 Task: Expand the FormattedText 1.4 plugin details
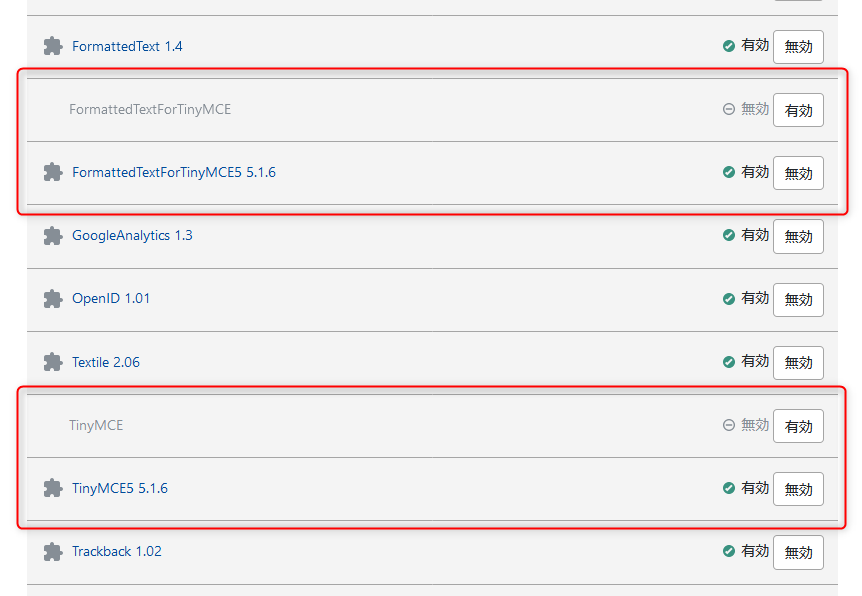(x=127, y=46)
